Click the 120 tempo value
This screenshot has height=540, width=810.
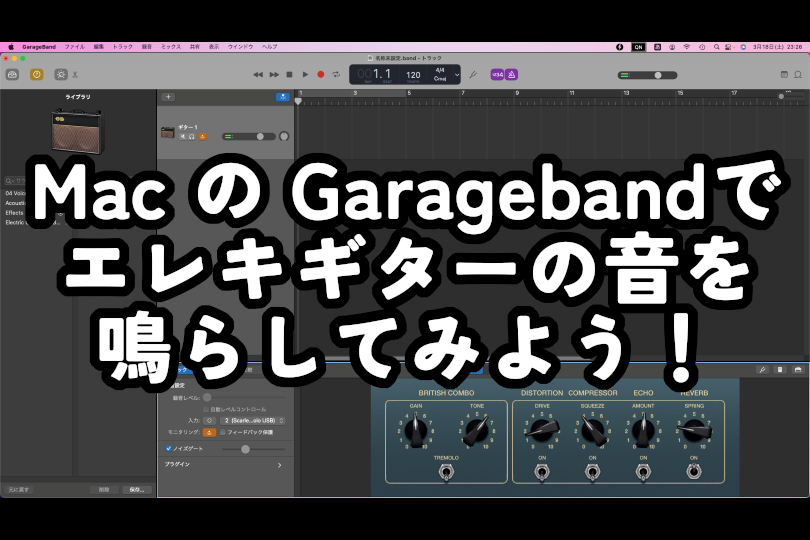(x=413, y=75)
